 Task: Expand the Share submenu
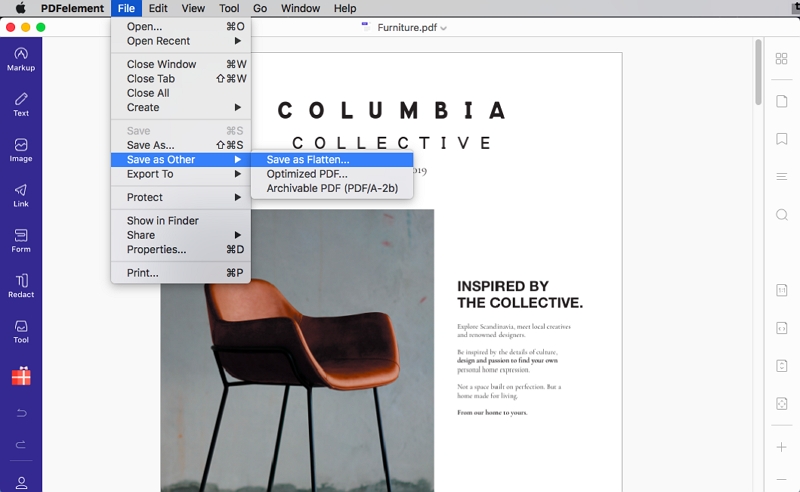[x=181, y=235]
